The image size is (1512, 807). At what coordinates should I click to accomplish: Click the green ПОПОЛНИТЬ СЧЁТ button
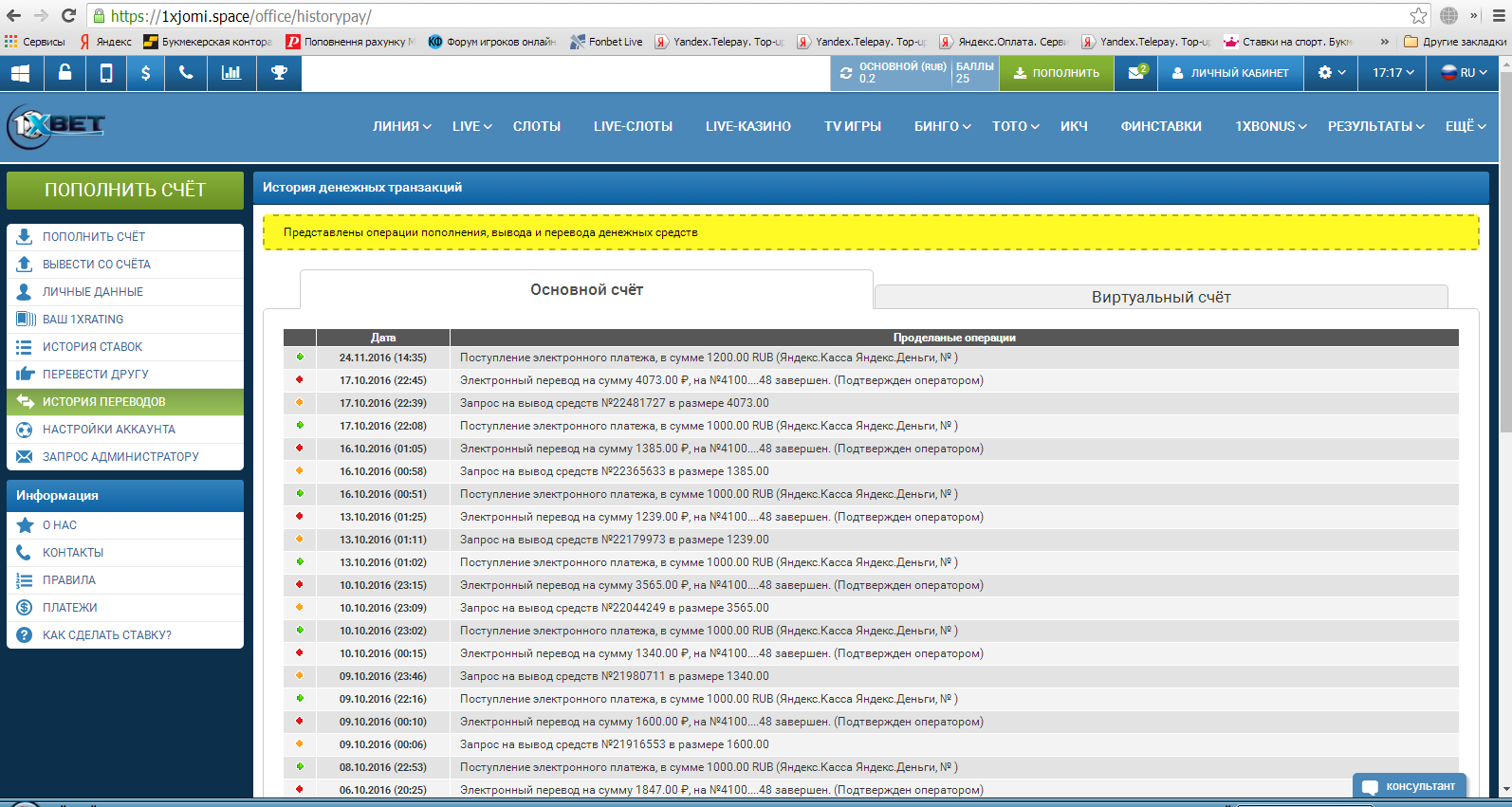(x=125, y=190)
